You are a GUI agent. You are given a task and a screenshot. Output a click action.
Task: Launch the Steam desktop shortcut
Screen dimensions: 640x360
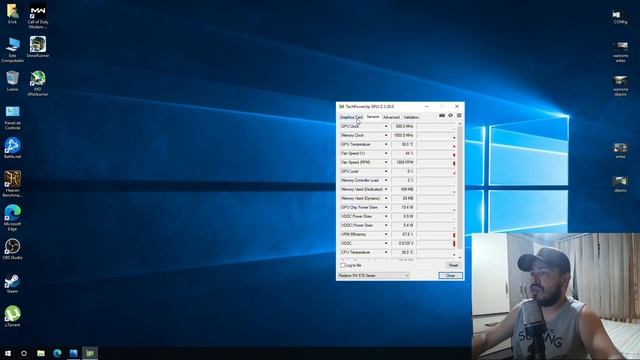(x=13, y=283)
